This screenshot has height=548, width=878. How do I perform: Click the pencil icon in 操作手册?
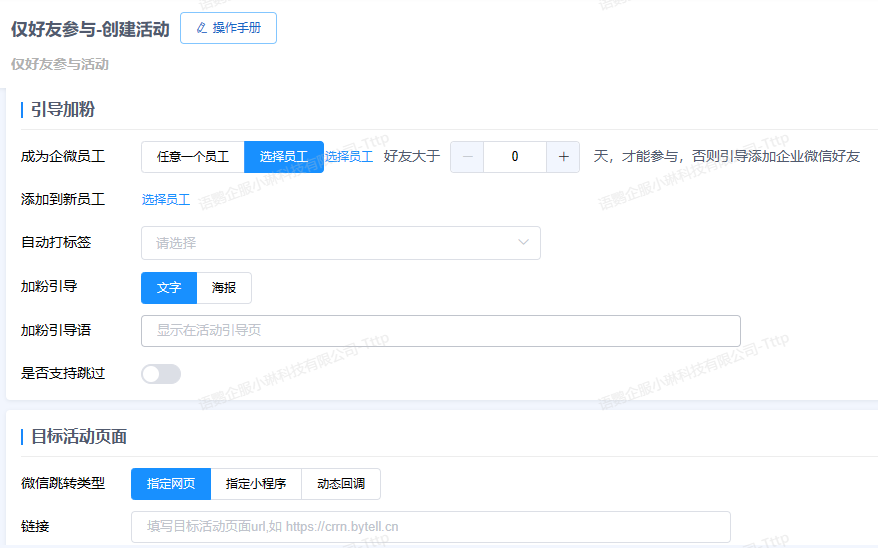[x=202, y=28]
